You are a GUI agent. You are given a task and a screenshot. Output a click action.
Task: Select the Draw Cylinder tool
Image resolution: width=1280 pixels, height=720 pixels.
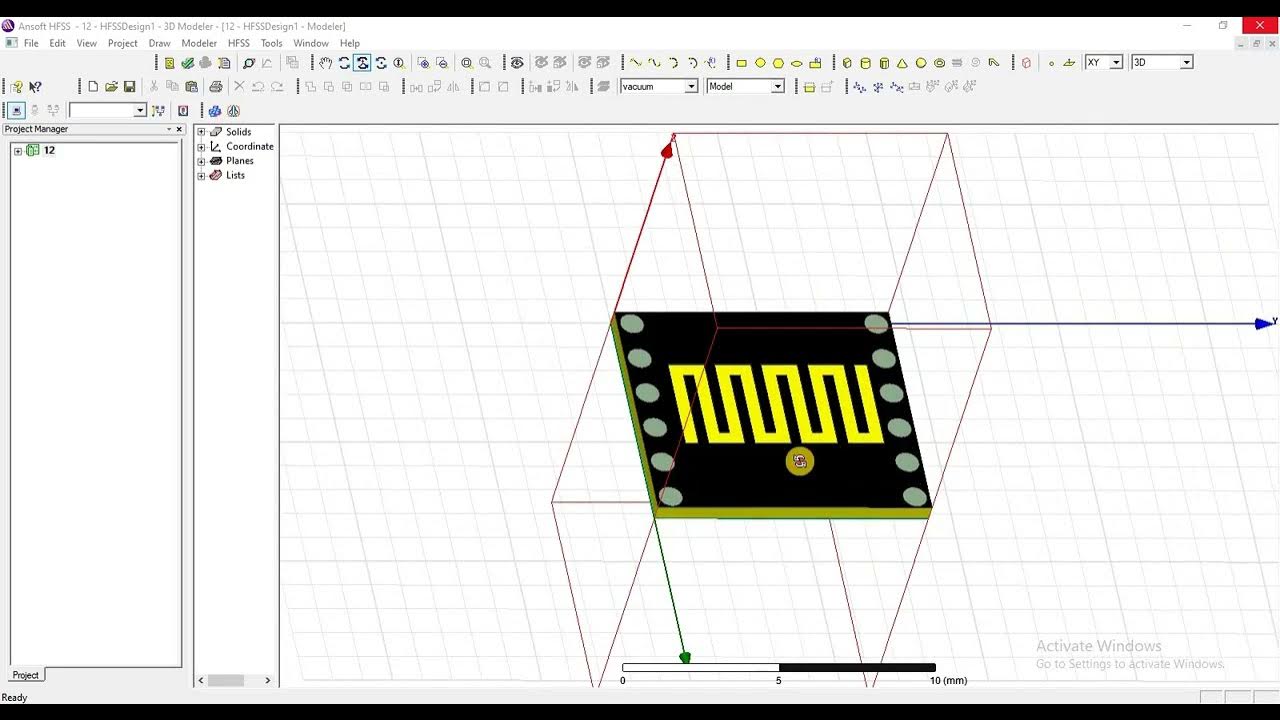pyautogui.click(x=865, y=63)
